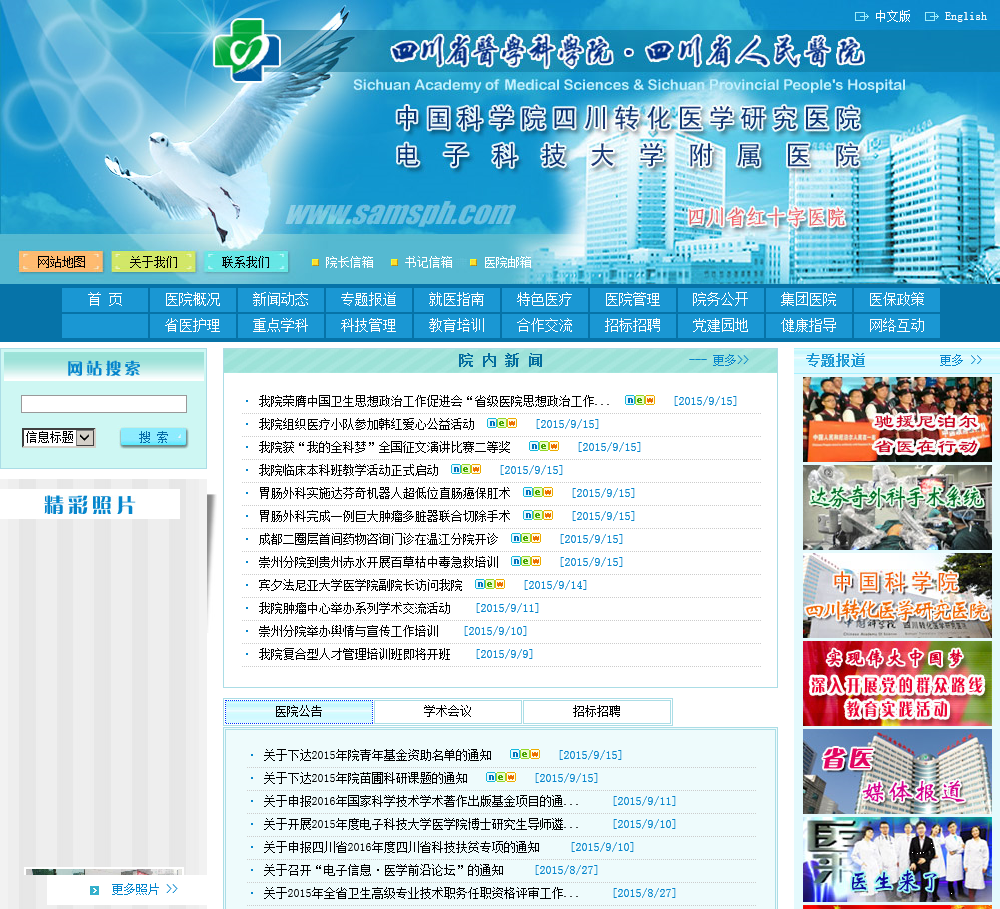Open the 实现伟大中国梦 banner
This screenshot has height=909, width=1000.
tap(897, 683)
